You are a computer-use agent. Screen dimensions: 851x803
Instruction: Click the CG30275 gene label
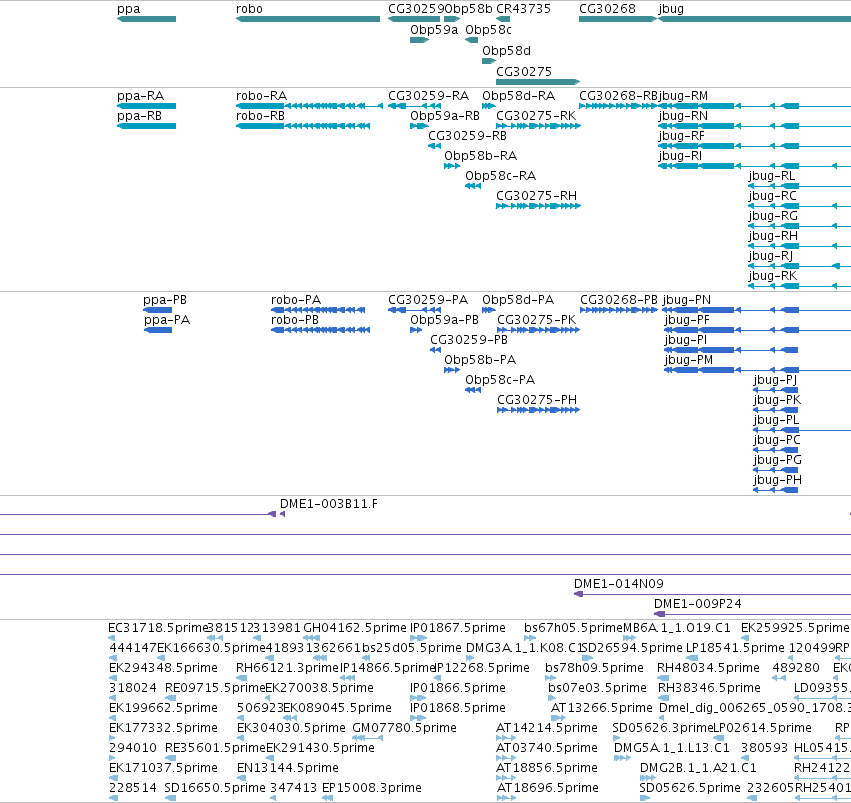pos(524,72)
